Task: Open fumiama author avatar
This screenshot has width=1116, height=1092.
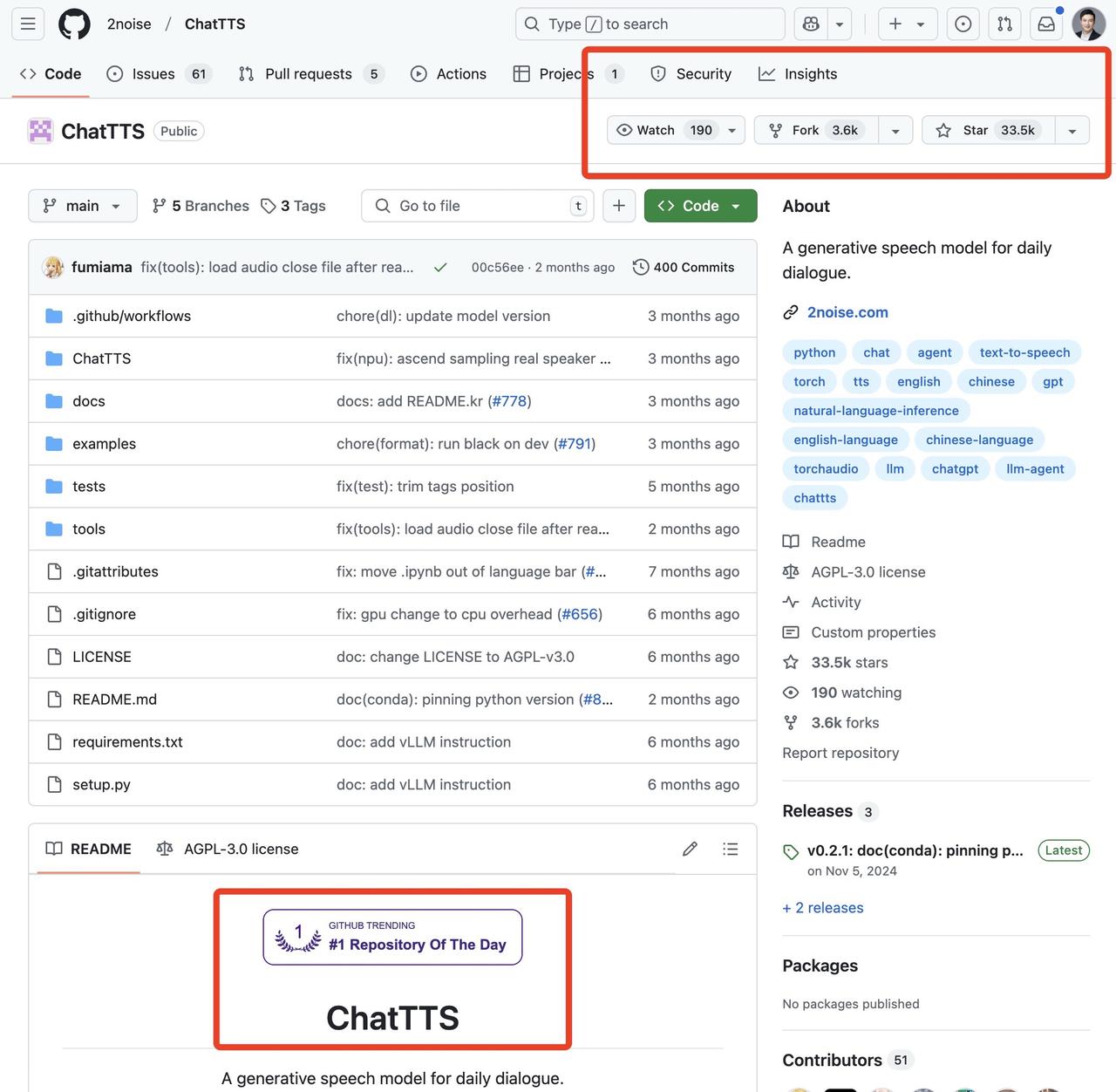Action: 53,267
